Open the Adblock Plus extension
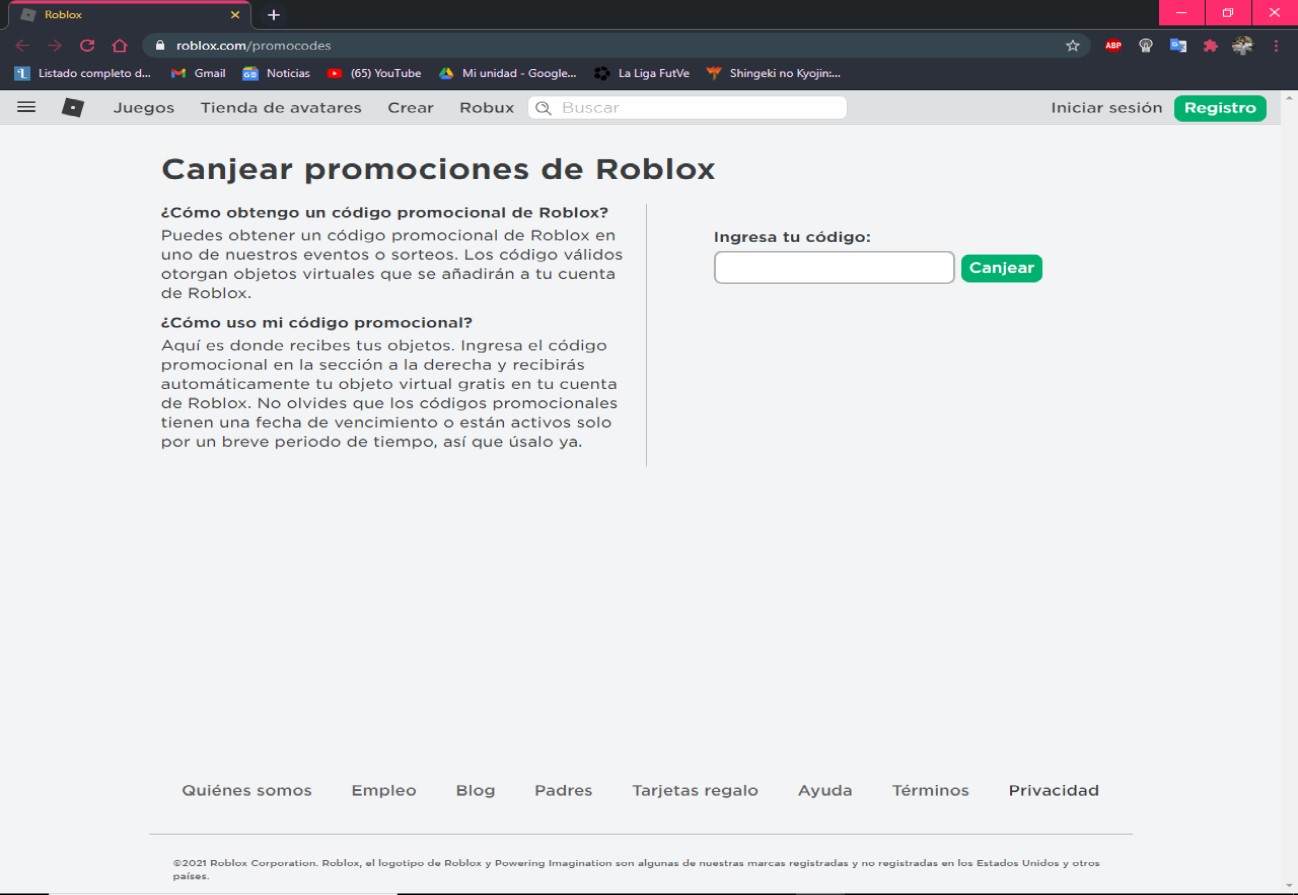Image resolution: width=1298 pixels, height=895 pixels. [x=1112, y=45]
